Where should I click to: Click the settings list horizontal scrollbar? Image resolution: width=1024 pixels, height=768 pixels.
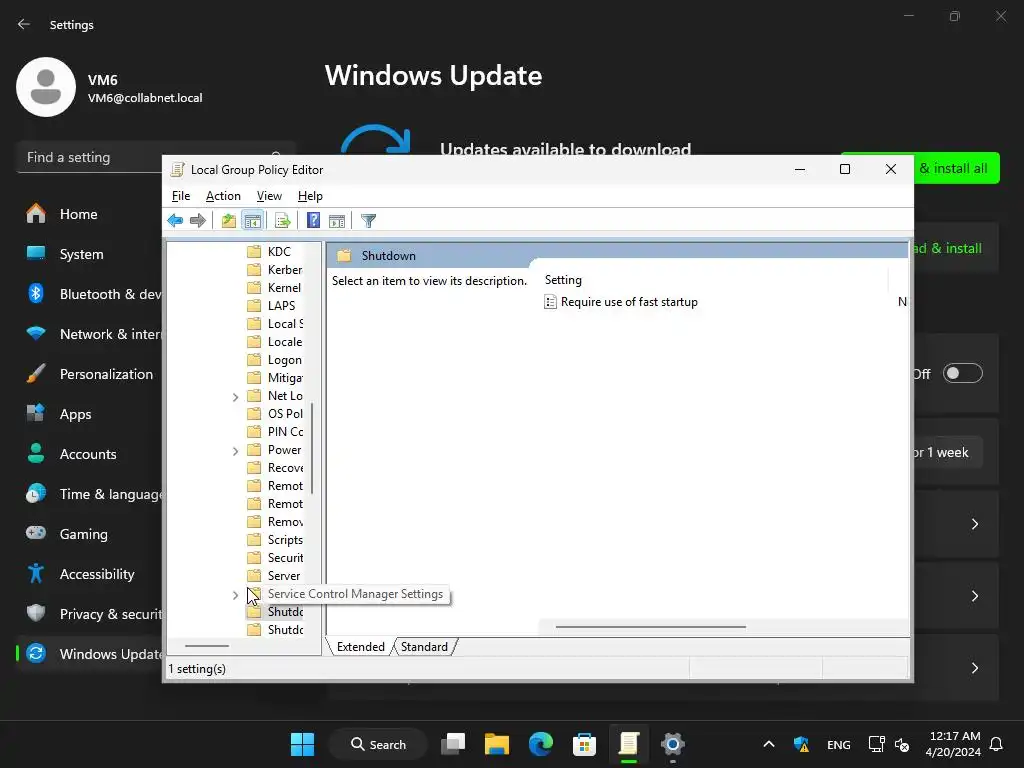point(650,627)
